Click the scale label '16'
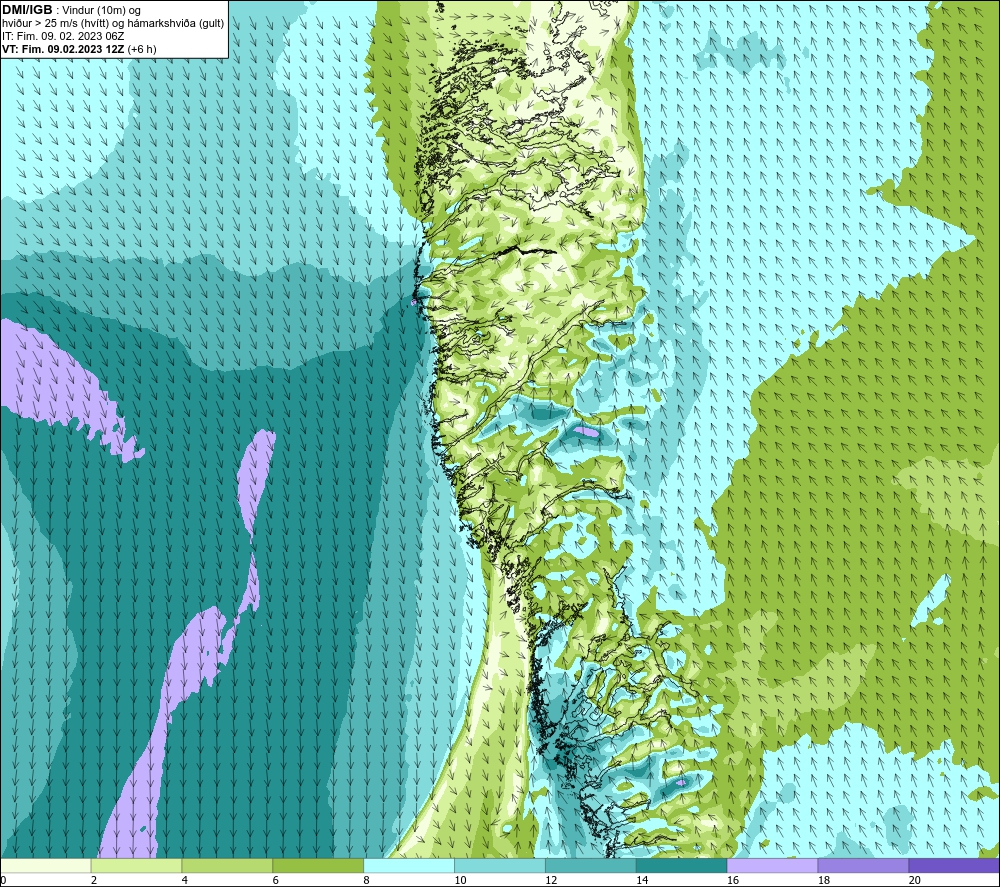The image size is (1000, 887). pos(733,880)
